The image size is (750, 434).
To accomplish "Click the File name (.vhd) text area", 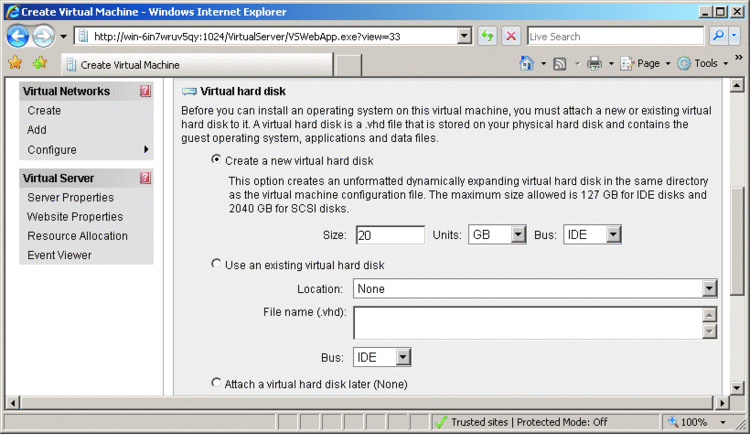I will [x=528, y=323].
